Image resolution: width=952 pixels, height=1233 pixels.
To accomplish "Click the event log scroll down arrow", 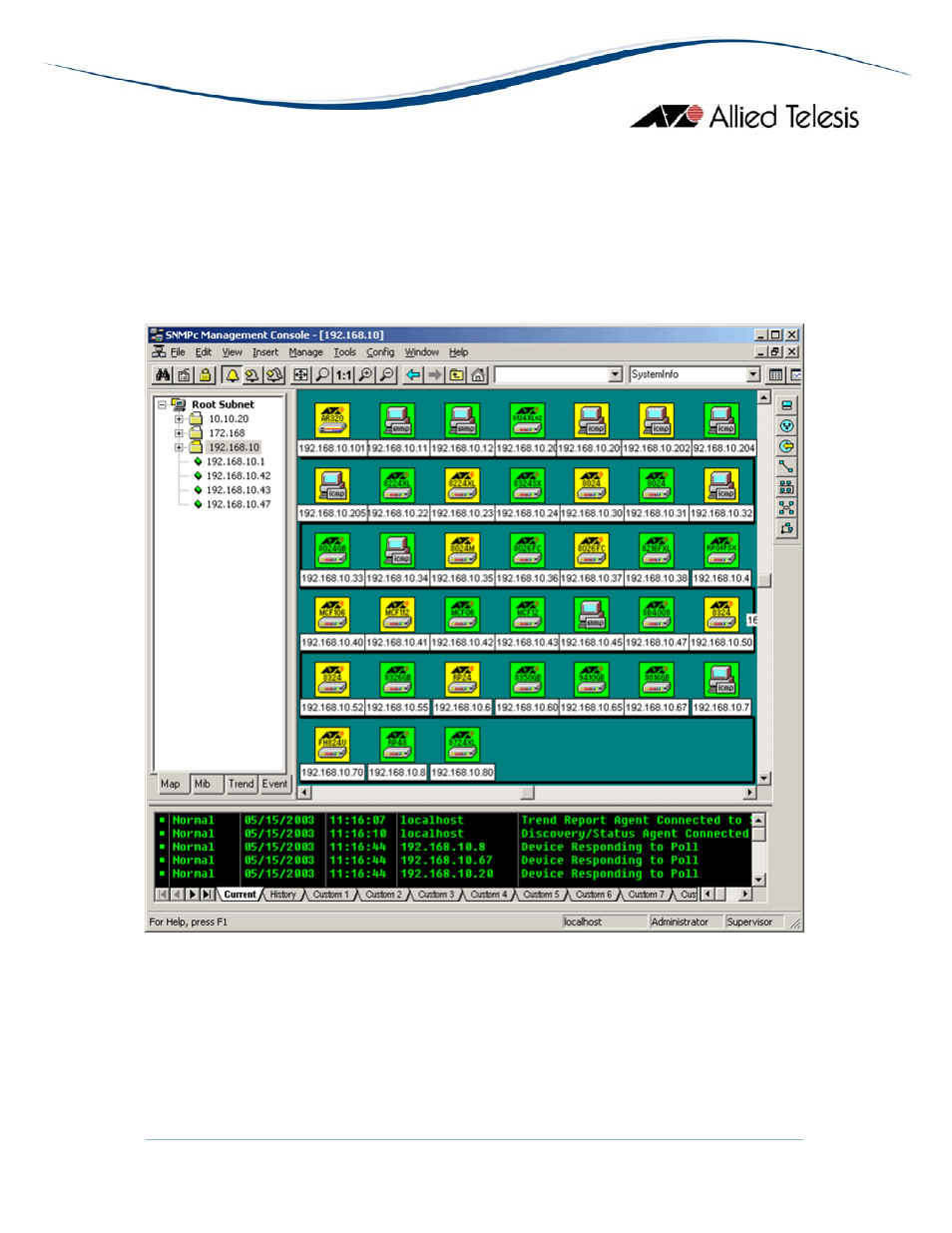I will (x=759, y=880).
